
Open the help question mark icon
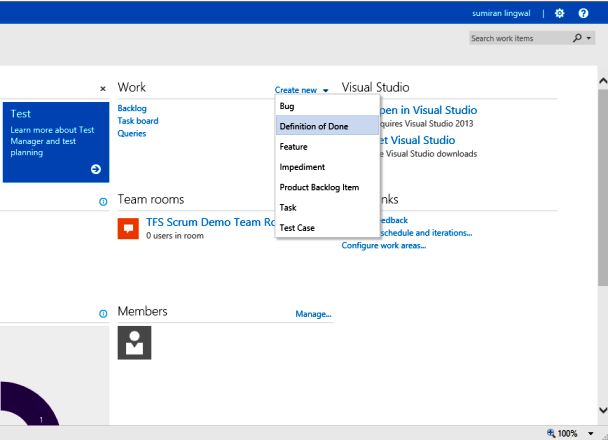coord(583,14)
